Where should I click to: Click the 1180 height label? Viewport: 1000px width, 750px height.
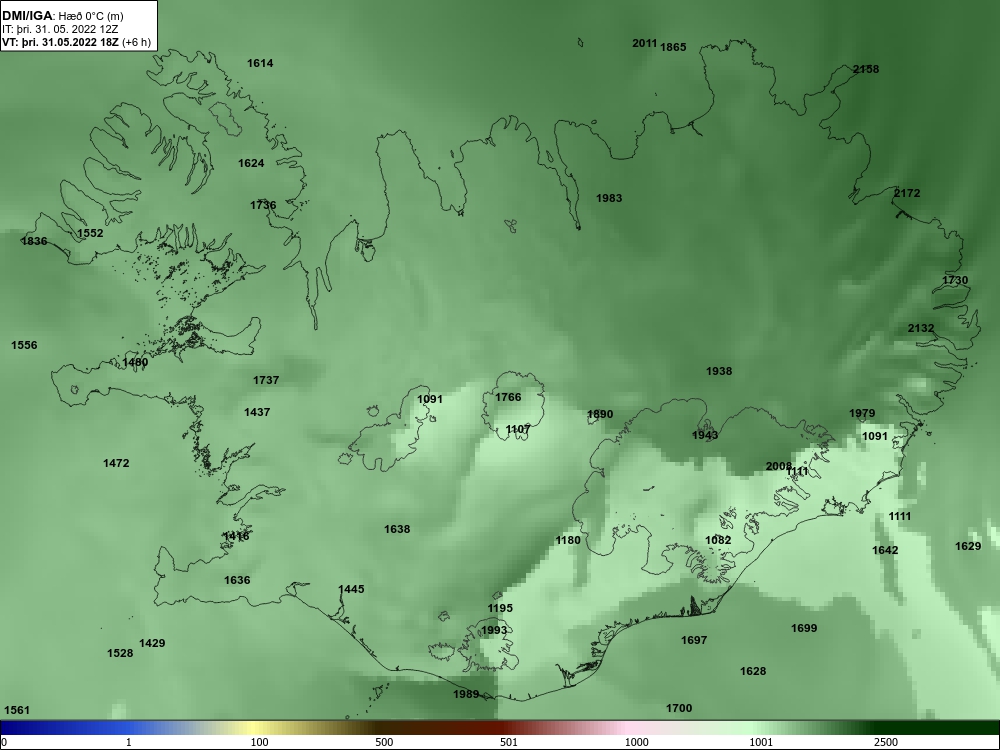tap(568, 541)
